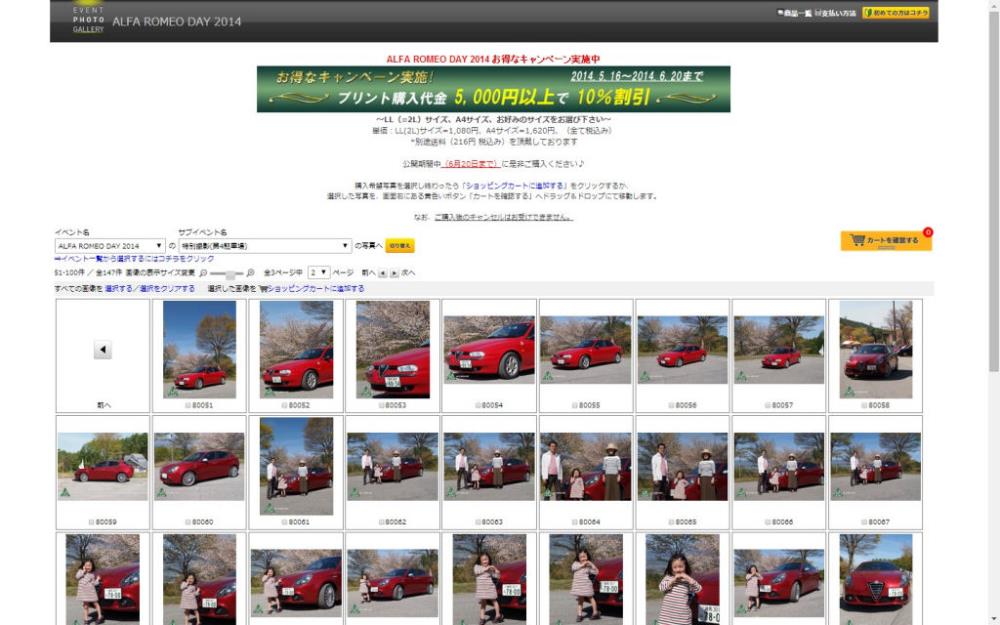The height and width of the screenshot is (625, 1000).
Task: Click the yellow 初めての方はコチラ button
Action: (895, 13)
